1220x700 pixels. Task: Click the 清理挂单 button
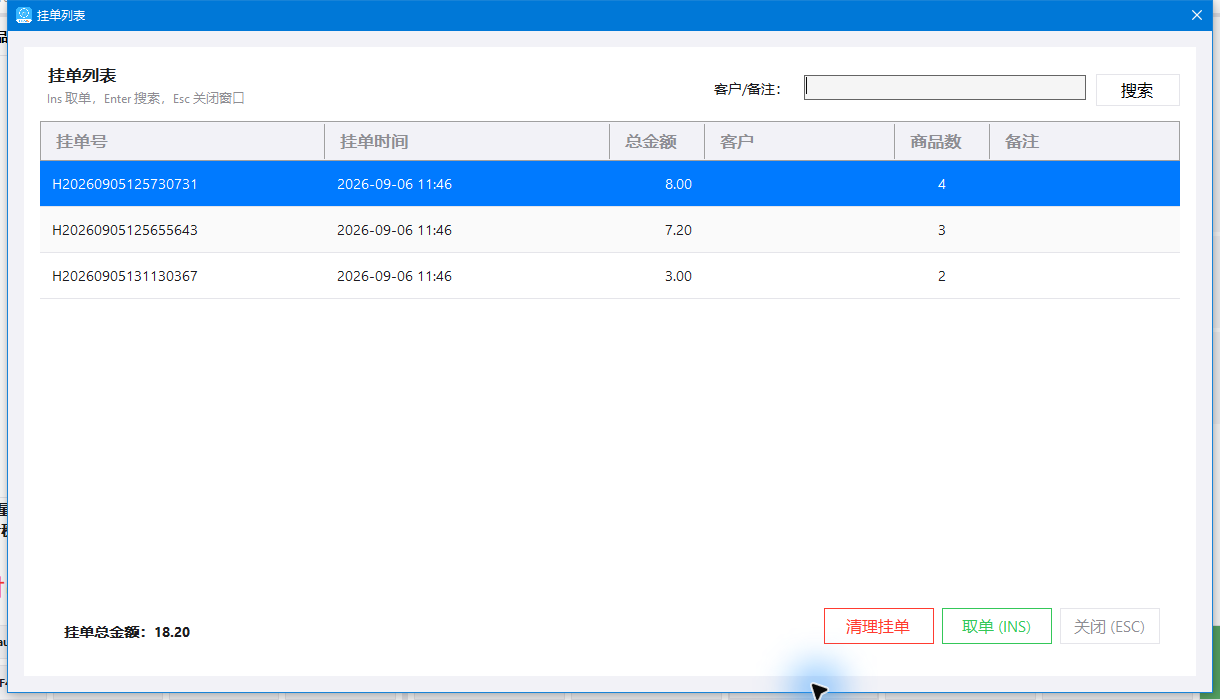879,626
